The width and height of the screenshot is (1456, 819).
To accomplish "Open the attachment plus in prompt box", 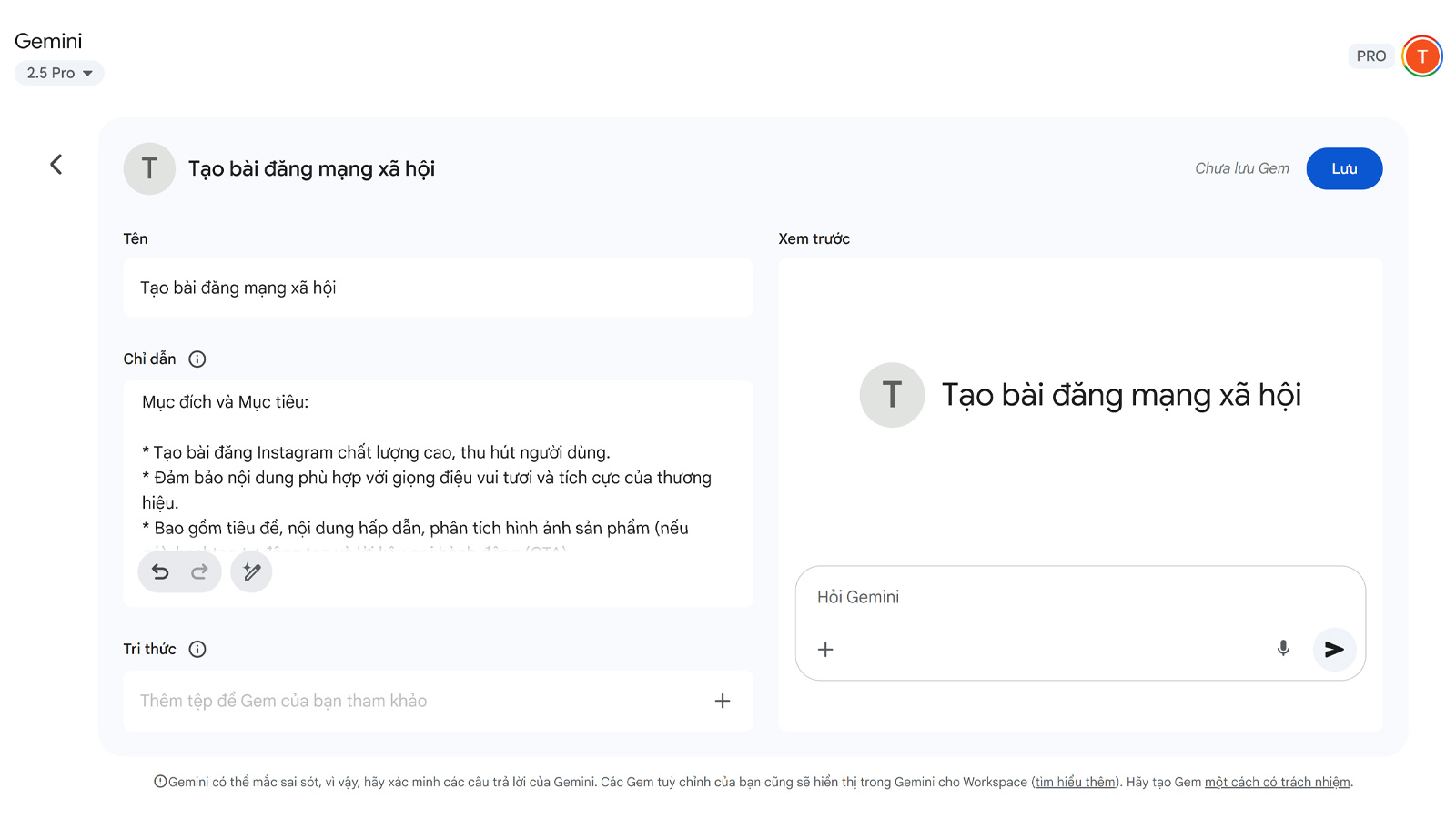I will (x=825, y=650).
